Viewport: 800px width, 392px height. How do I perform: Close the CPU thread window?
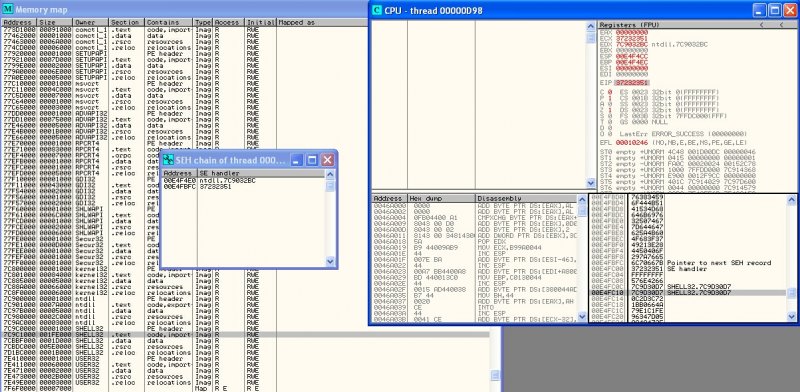(790, 10)
